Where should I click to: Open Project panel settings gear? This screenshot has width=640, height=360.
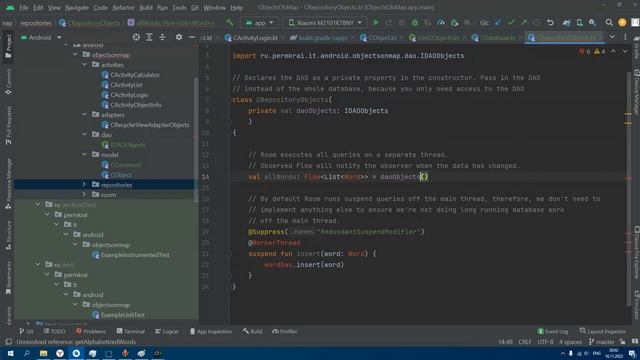click(179, 38)
